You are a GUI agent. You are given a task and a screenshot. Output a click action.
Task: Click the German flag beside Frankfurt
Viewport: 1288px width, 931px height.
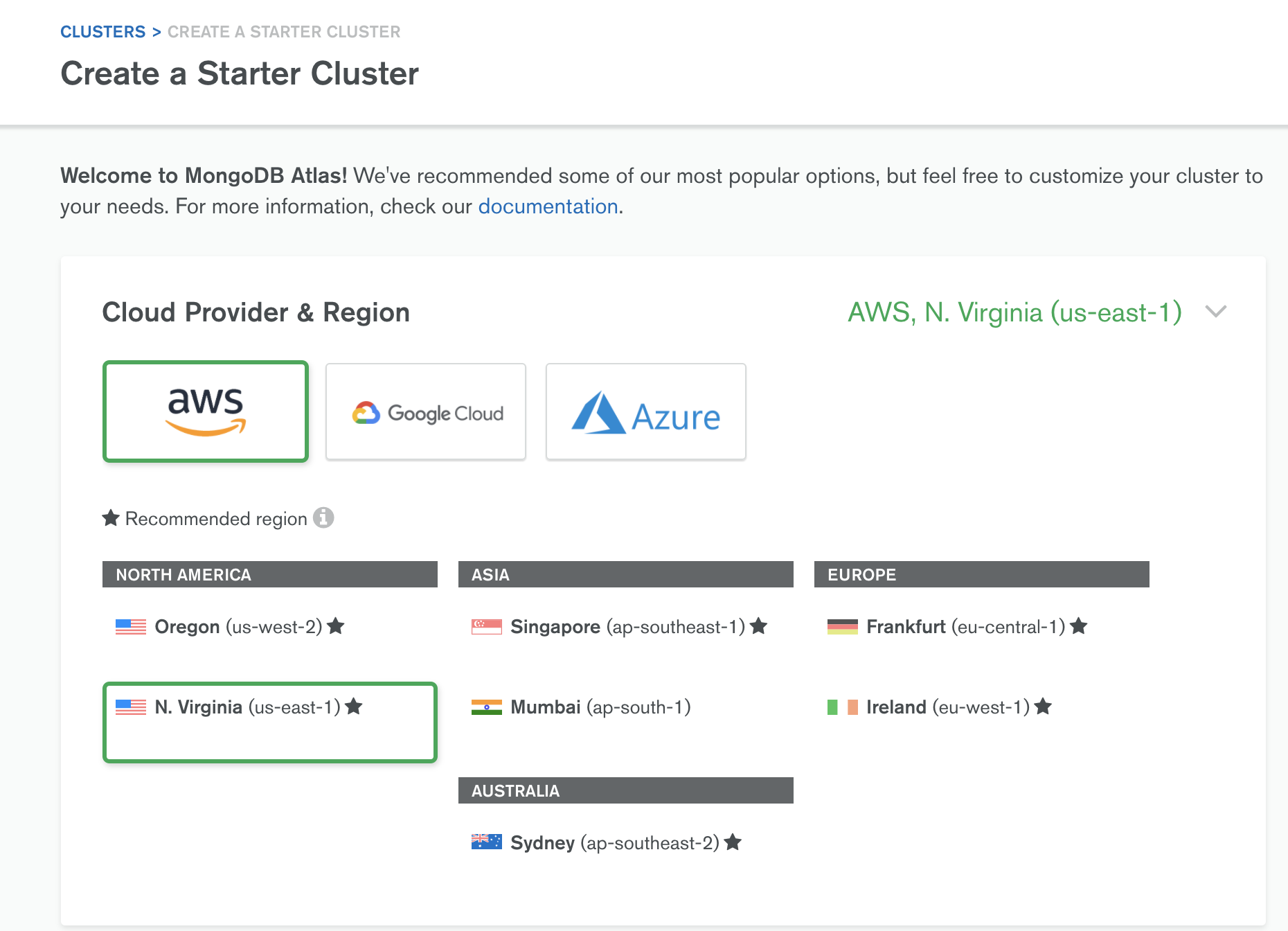pyautogui.click(x=842, y=627)
